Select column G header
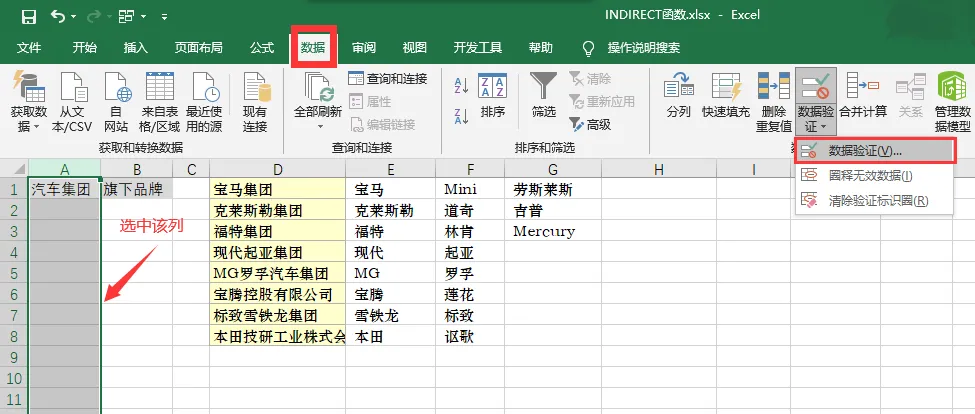The height and width of the screenshot is (414, 975). pyautogui.click(x=553, y=169)
